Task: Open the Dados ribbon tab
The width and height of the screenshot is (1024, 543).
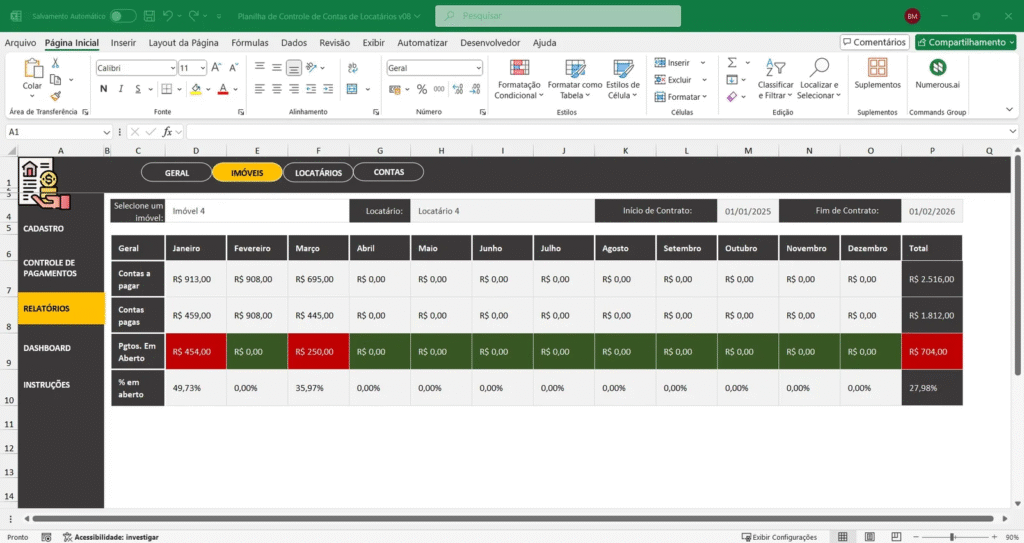Action: 294,43
